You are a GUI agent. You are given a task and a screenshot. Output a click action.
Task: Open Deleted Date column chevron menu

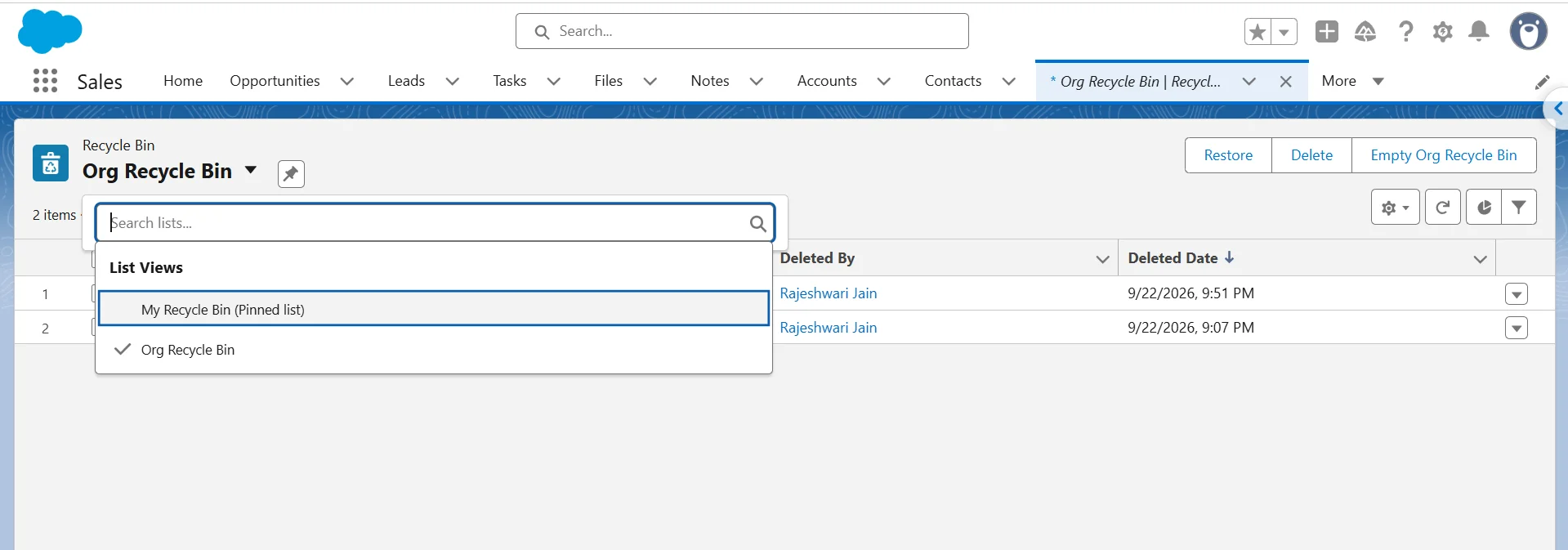[x=1480, y=259]
